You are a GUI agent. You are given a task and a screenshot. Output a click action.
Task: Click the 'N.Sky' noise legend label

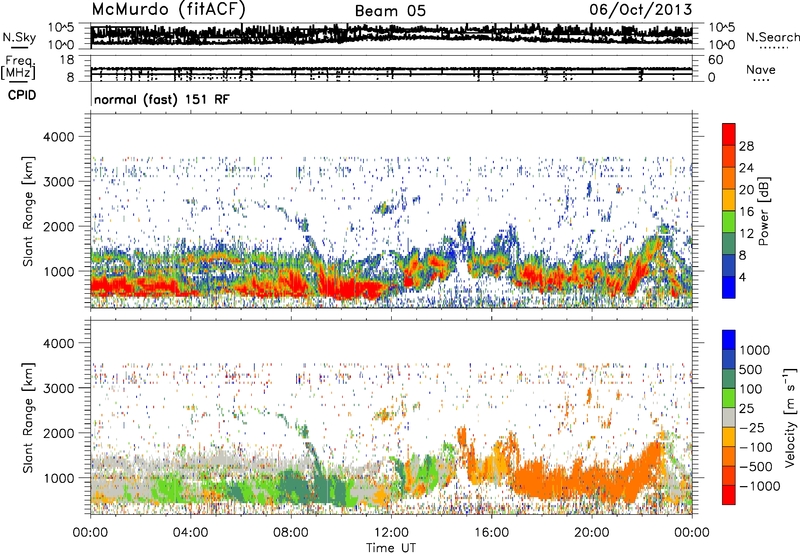coord(19,37)
